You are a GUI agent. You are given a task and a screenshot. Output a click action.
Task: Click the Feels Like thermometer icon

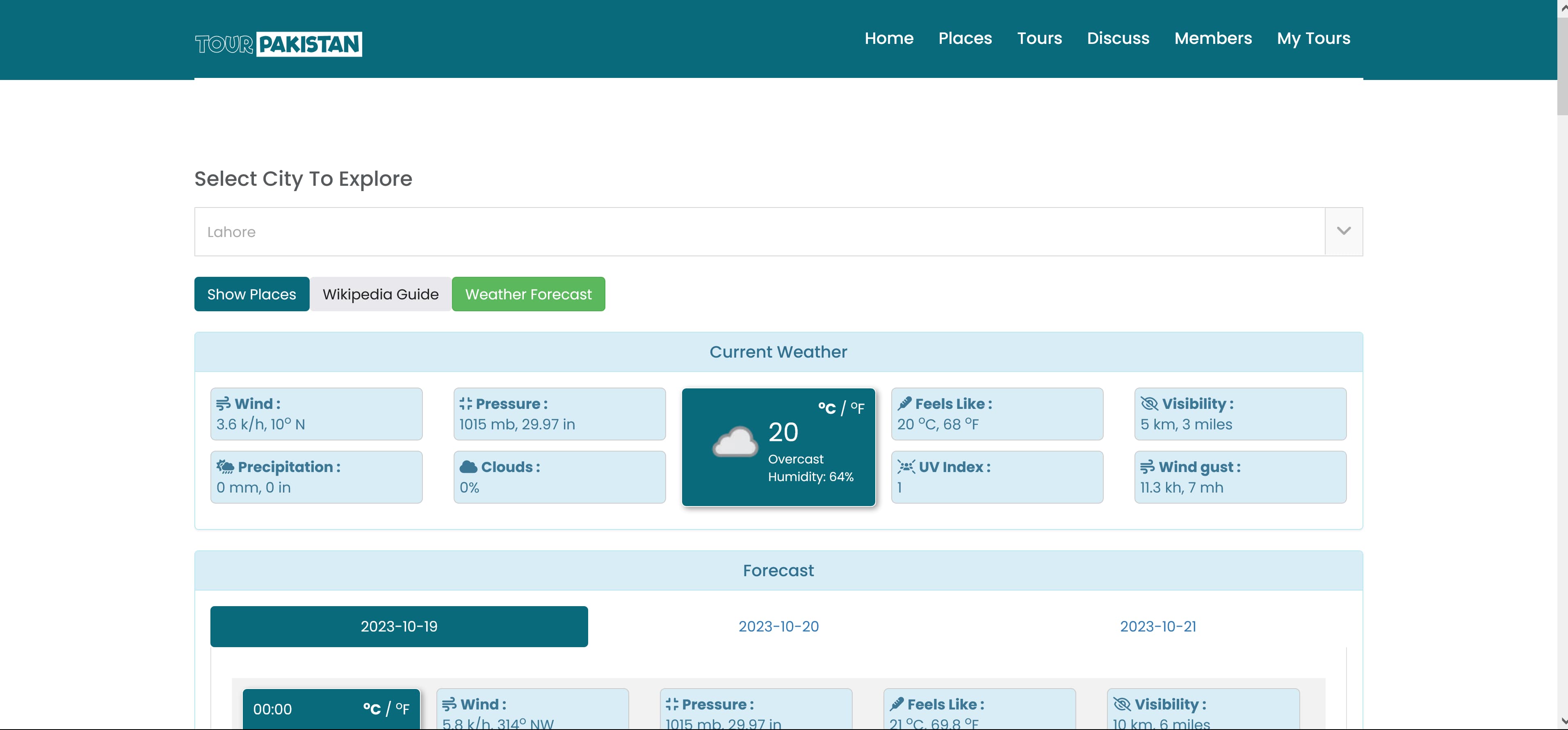coord(904,404)
